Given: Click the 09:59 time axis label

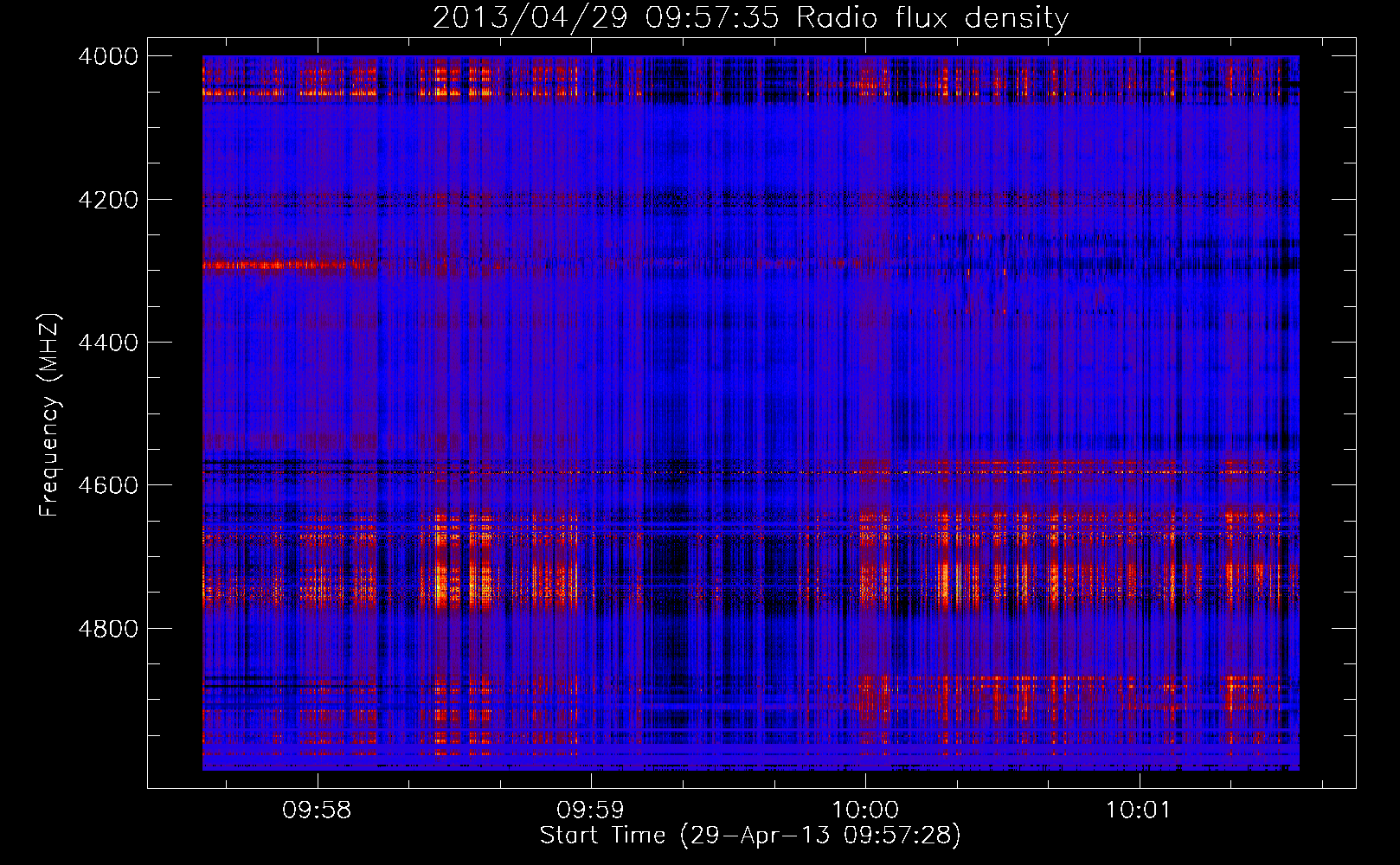Looking at the screenshot, I should coord(590,811).
